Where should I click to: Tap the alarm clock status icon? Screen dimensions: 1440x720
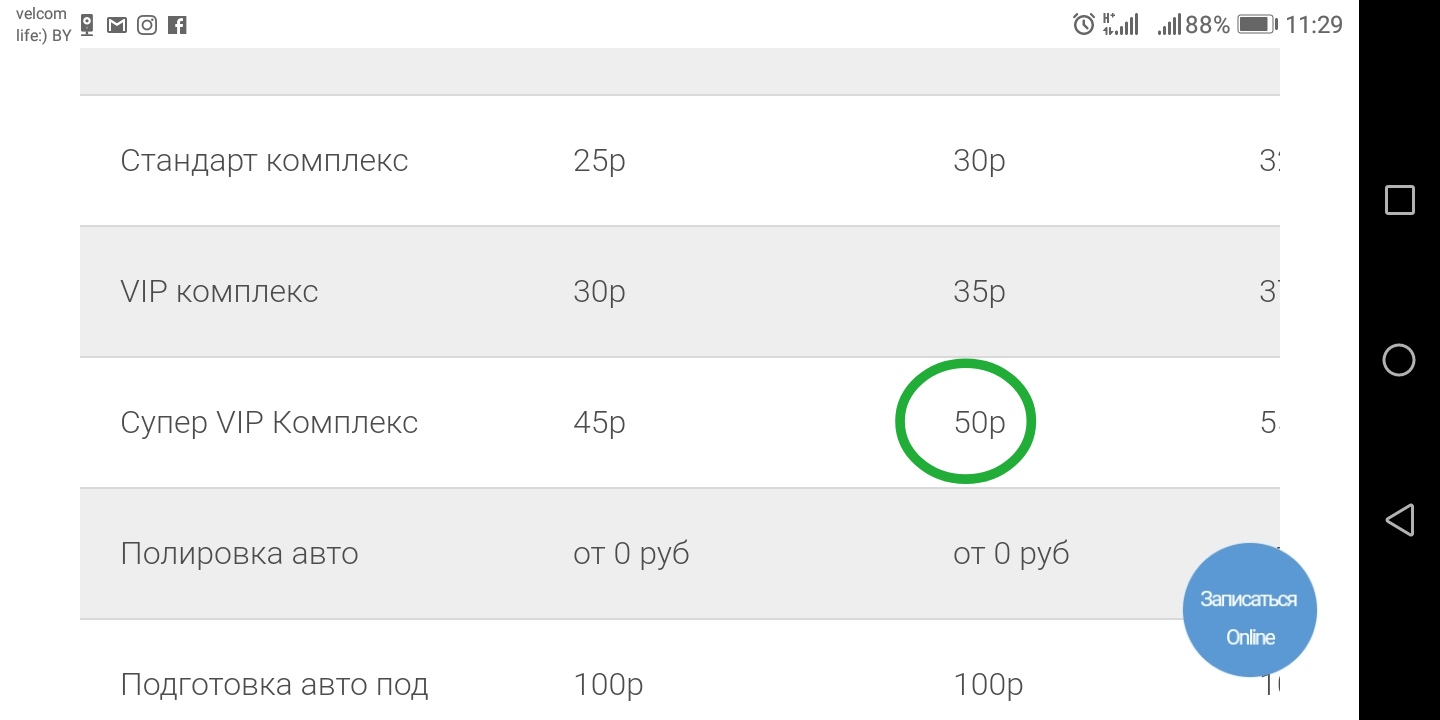[x=1083, y=25]
